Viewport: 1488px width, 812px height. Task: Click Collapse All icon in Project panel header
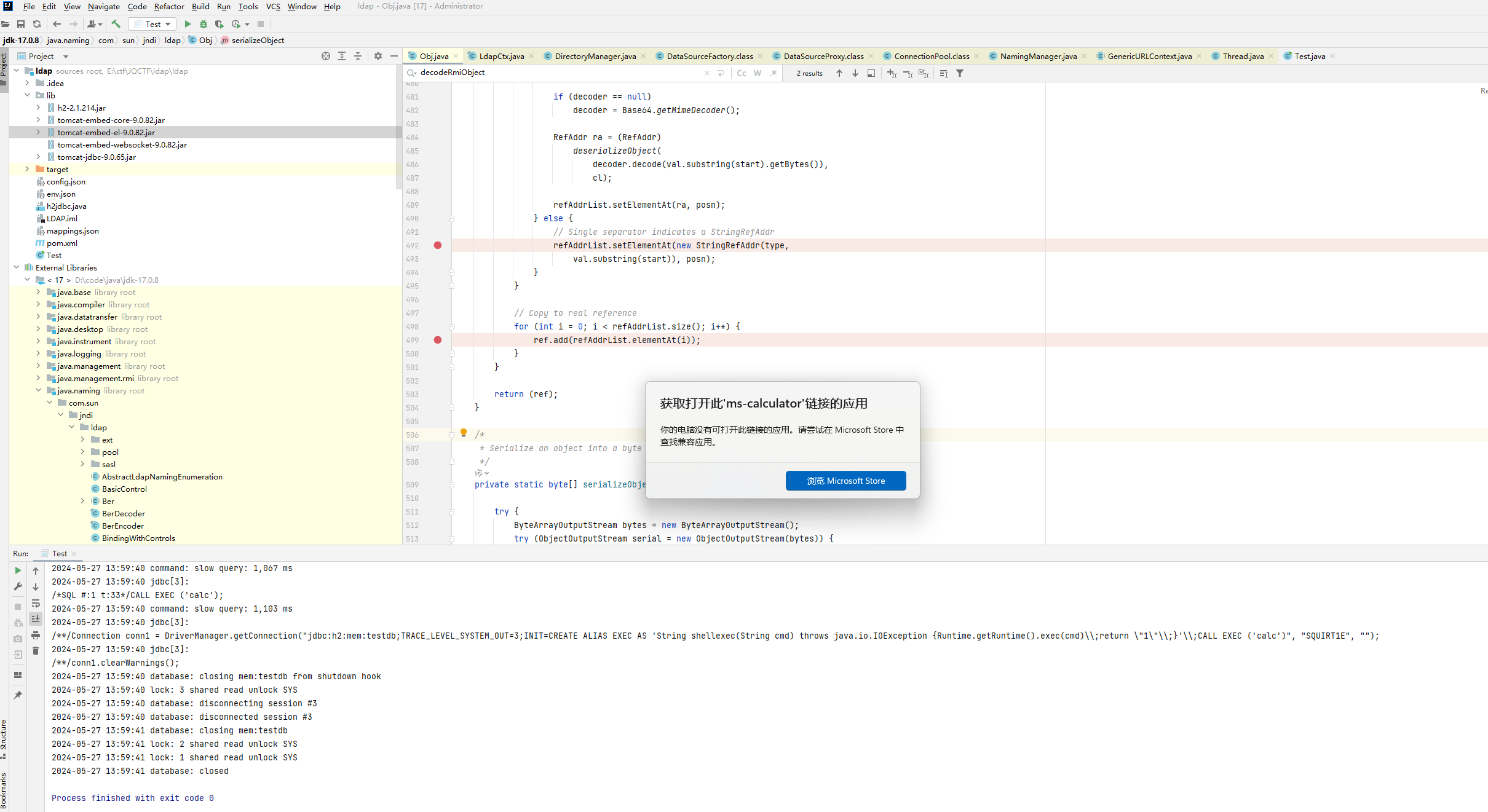pos(358,56)
